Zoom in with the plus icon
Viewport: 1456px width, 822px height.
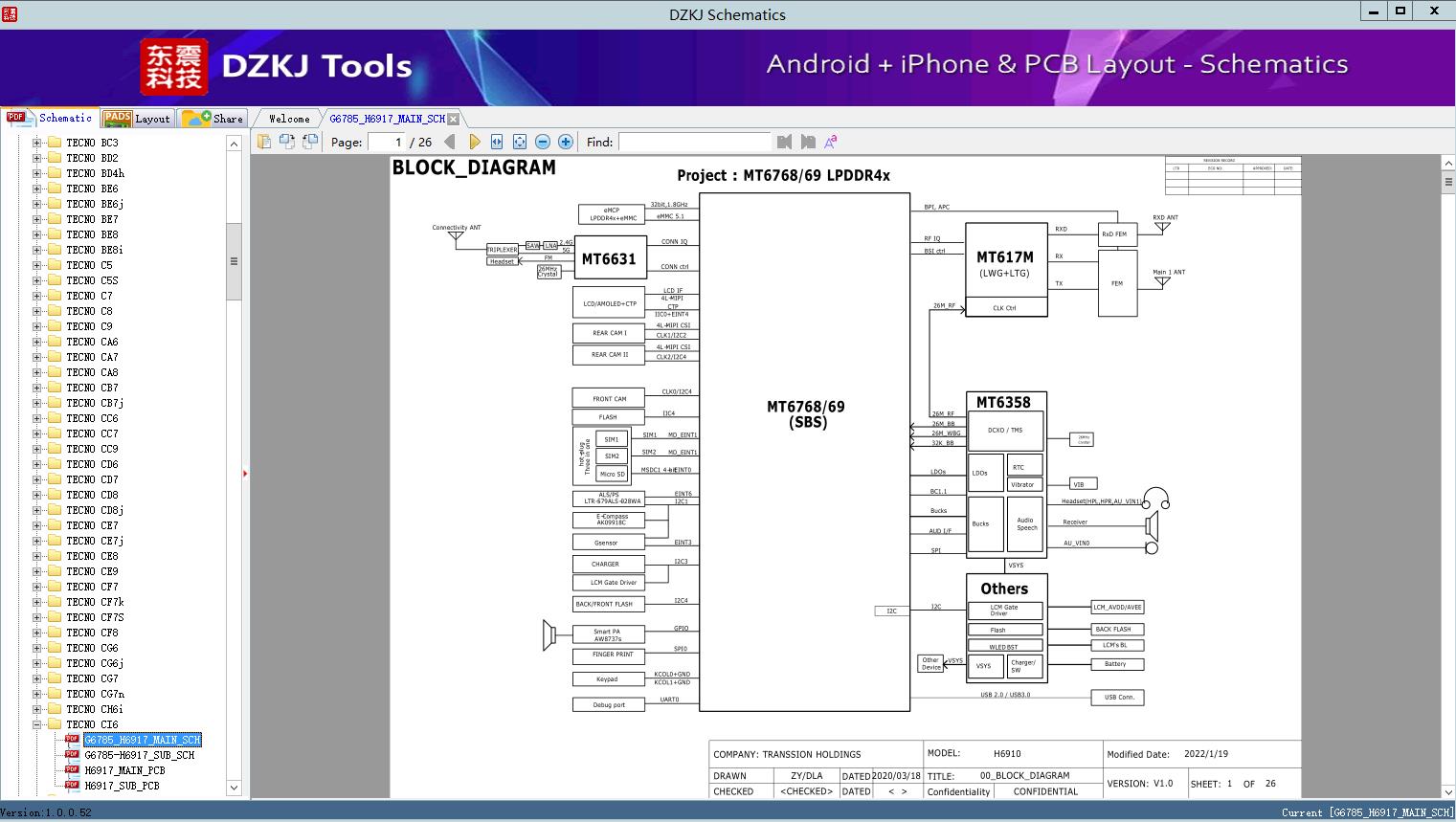566,142
